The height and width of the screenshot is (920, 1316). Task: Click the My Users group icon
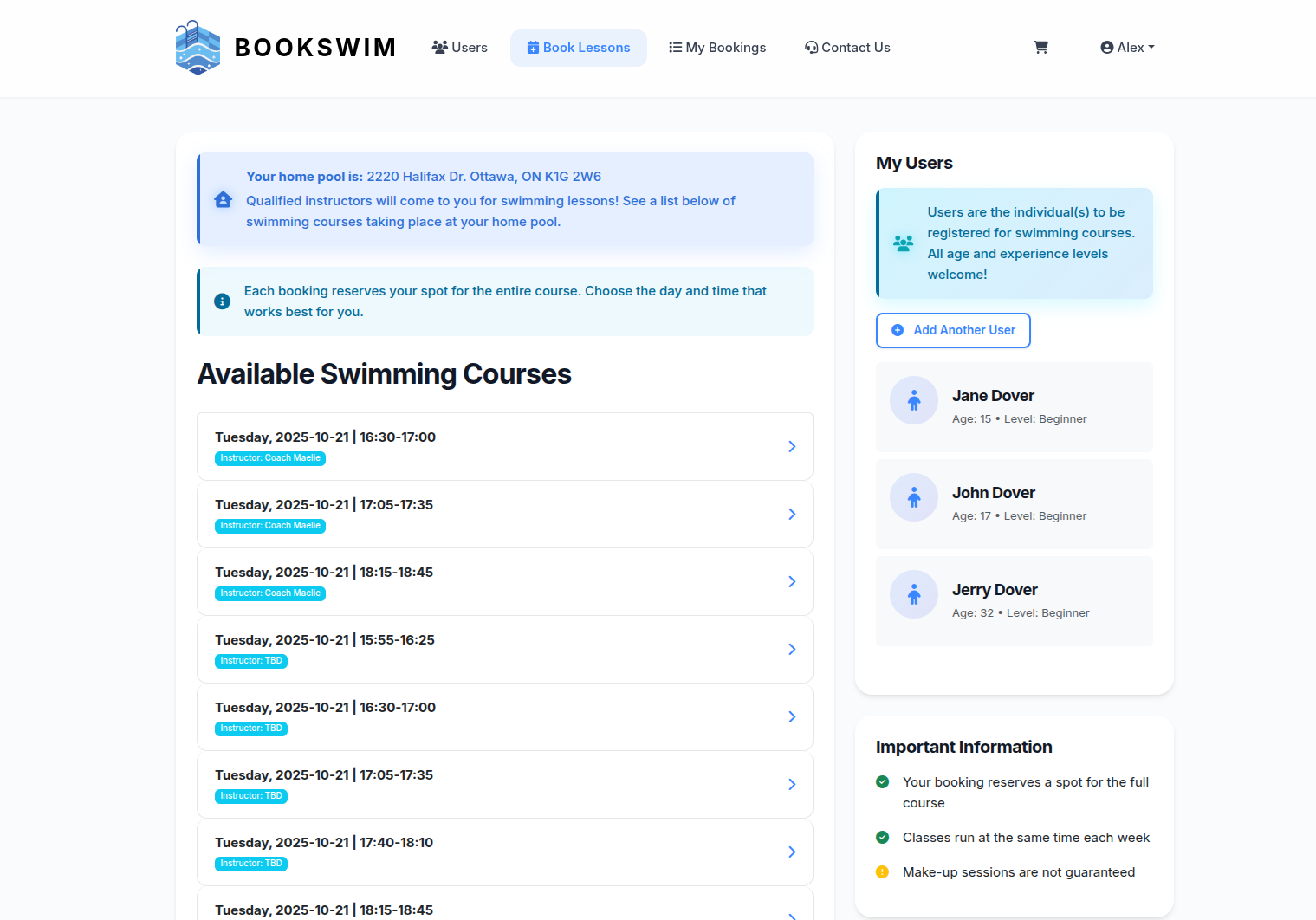903,243
